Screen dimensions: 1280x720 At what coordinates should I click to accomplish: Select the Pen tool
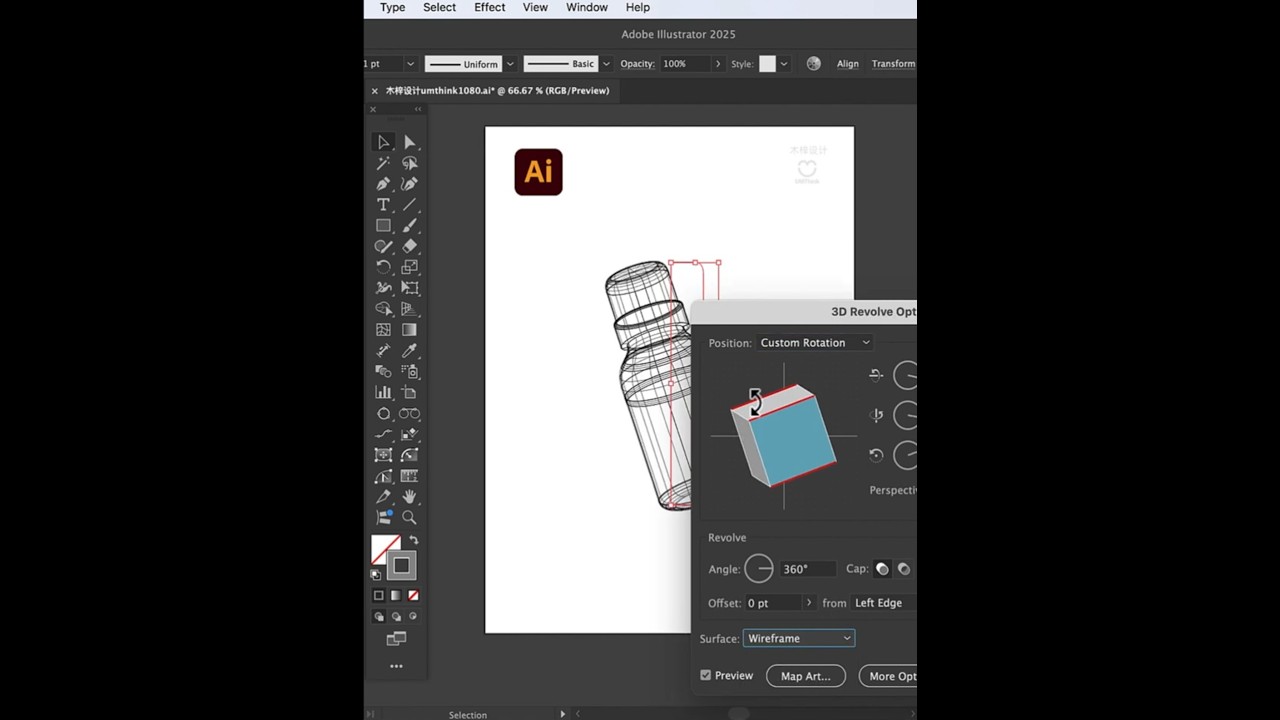point(383,184)
